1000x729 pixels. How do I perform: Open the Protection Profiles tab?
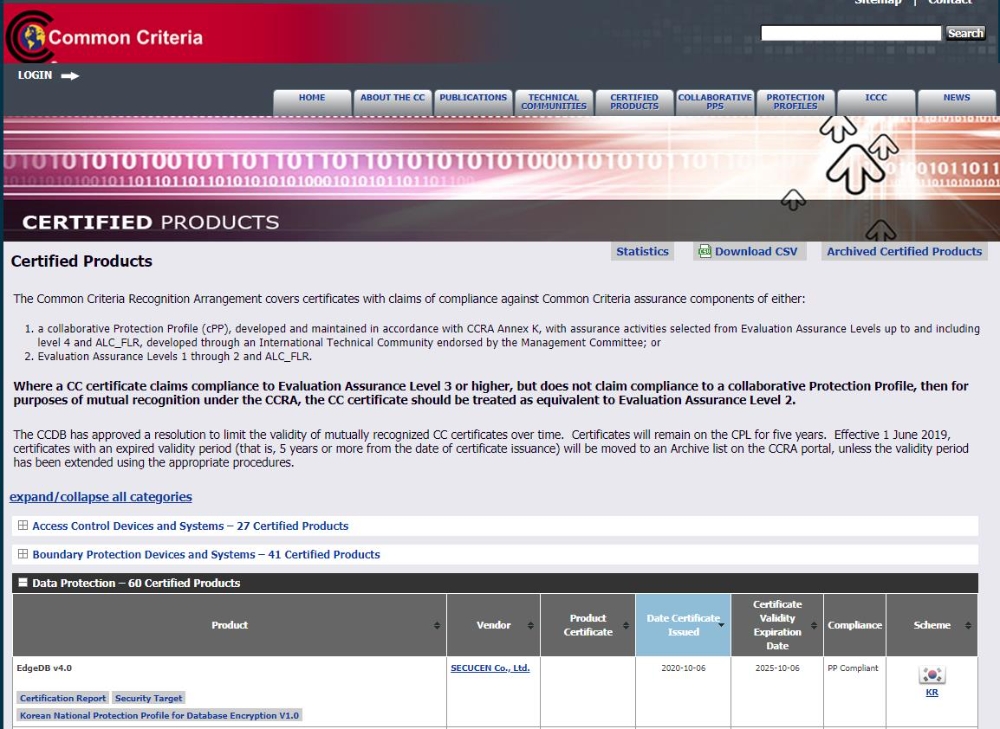tap(796, 102)
